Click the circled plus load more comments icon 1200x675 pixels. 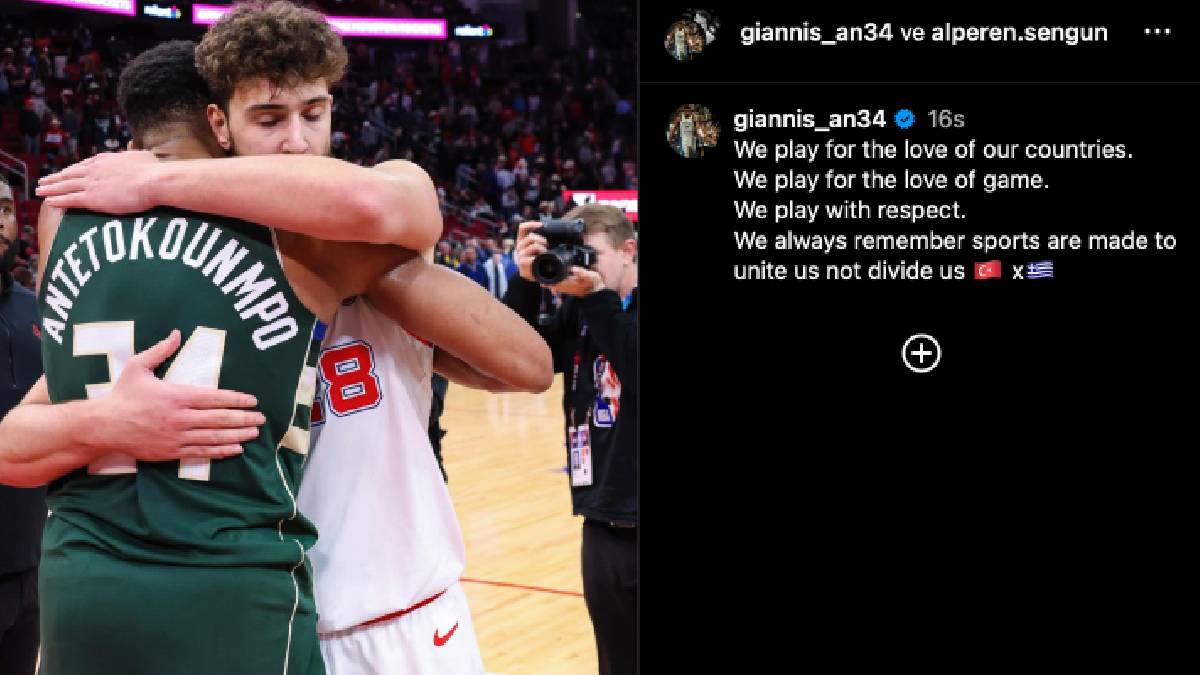click(x=921, y=353)
